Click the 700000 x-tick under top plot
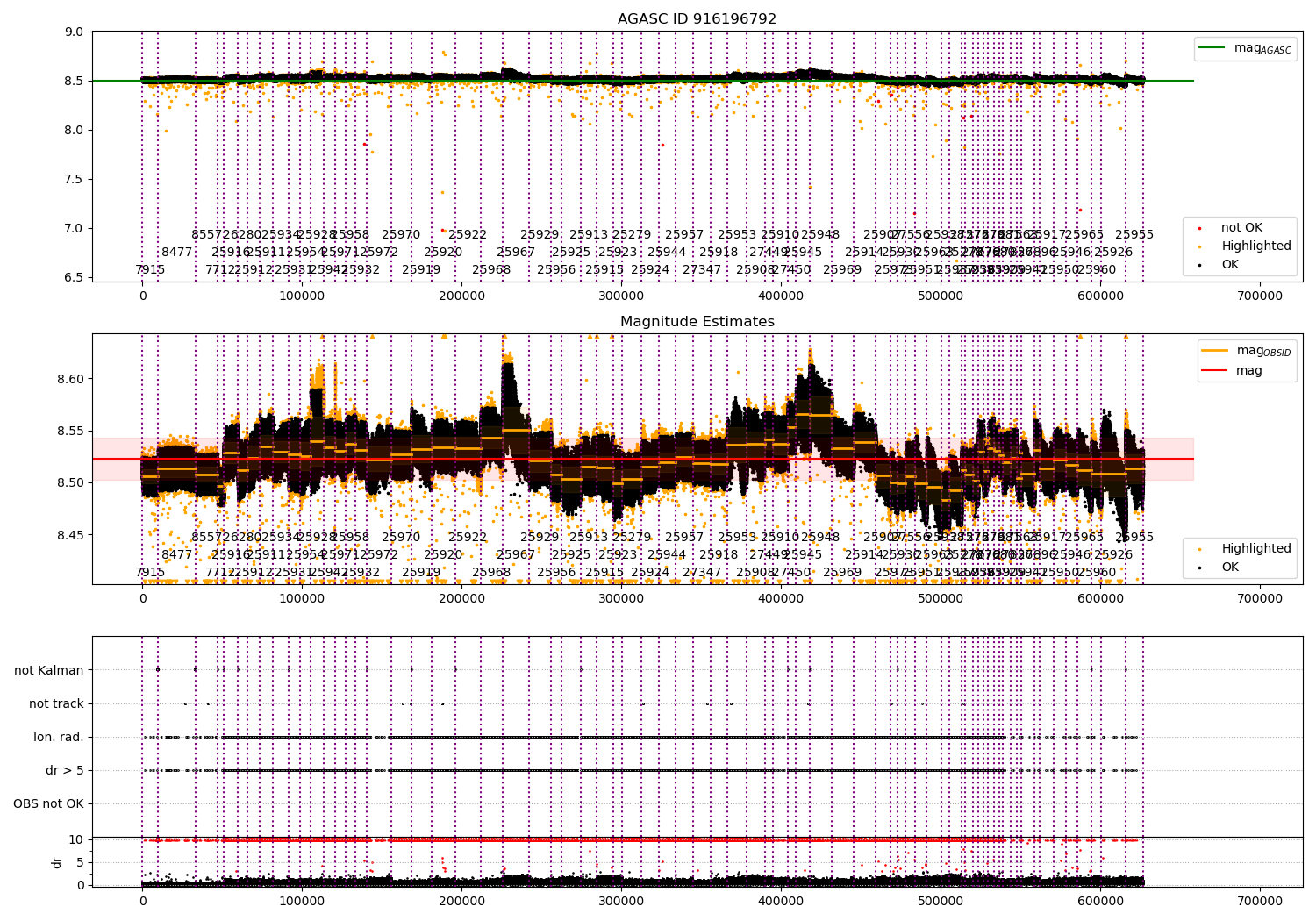Viewport: 1316px width, 921px height. (x=1260, y=296)
